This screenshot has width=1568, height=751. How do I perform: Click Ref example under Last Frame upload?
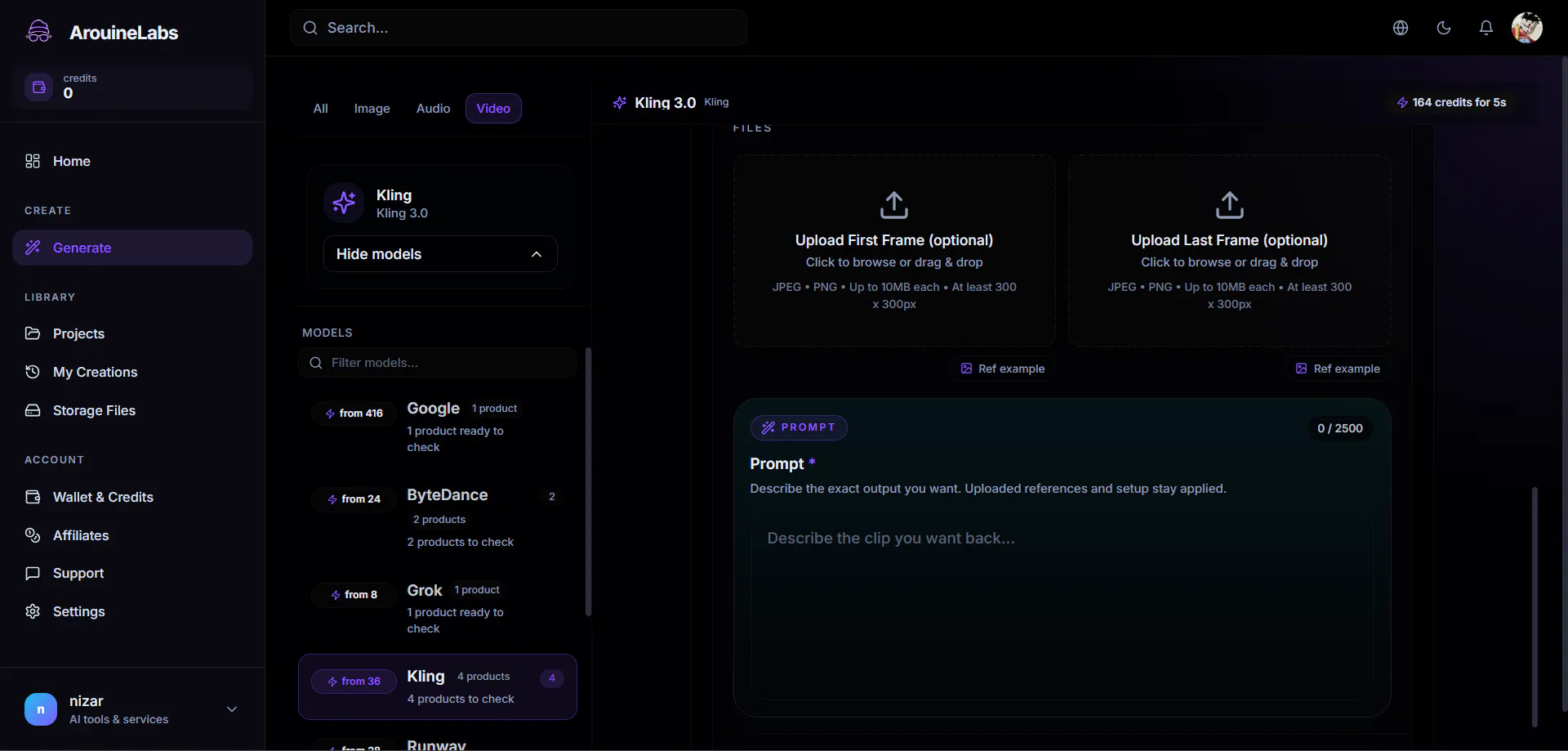(1338, 369)
